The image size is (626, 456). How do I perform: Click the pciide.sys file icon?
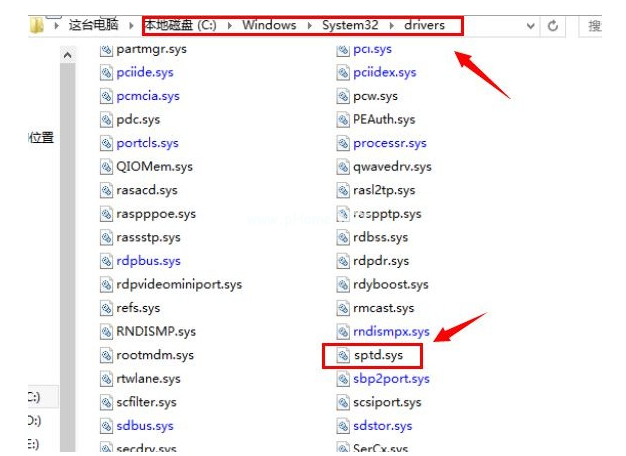tap(107, 72)
